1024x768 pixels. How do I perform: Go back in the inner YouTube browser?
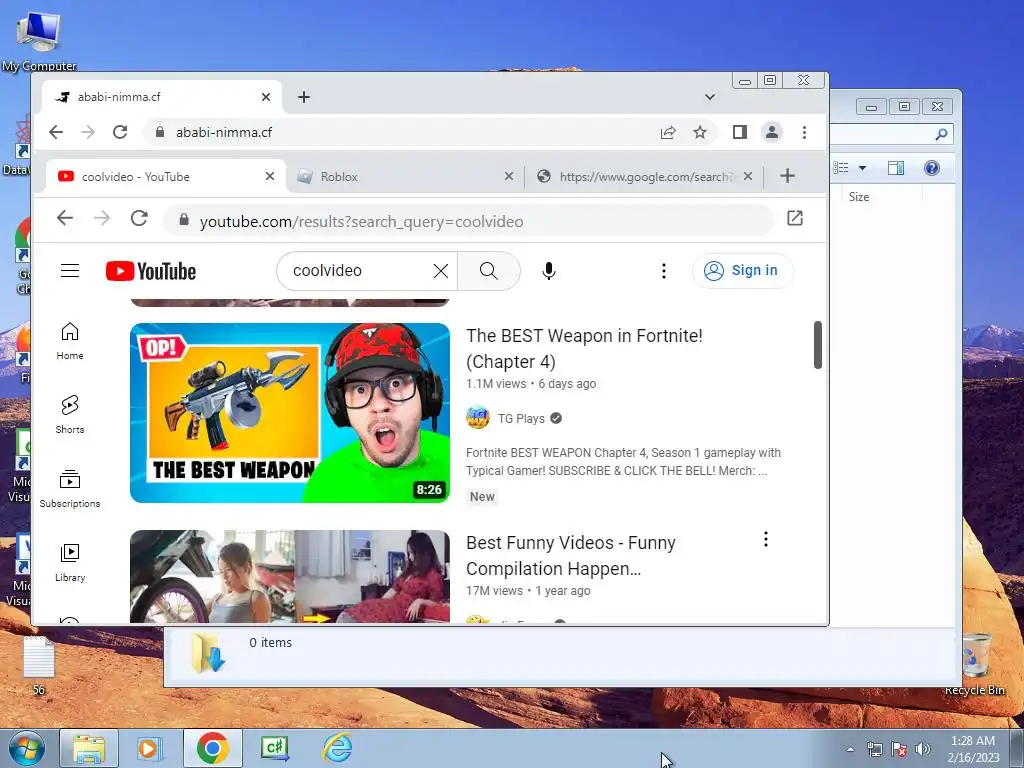coord(65,218)
